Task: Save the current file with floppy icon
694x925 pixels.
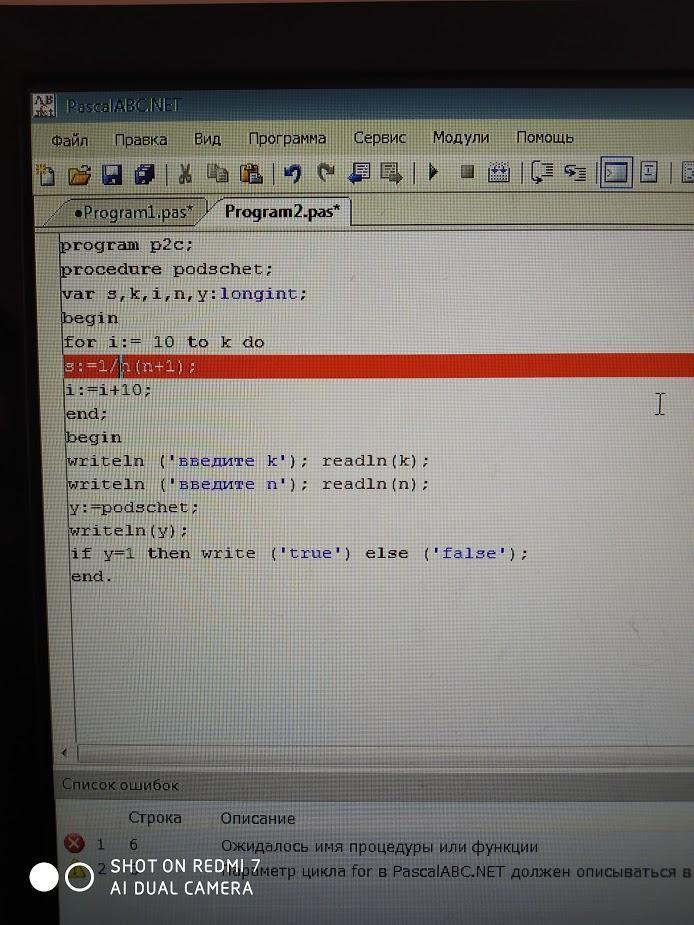Action: tap(112, 175)
